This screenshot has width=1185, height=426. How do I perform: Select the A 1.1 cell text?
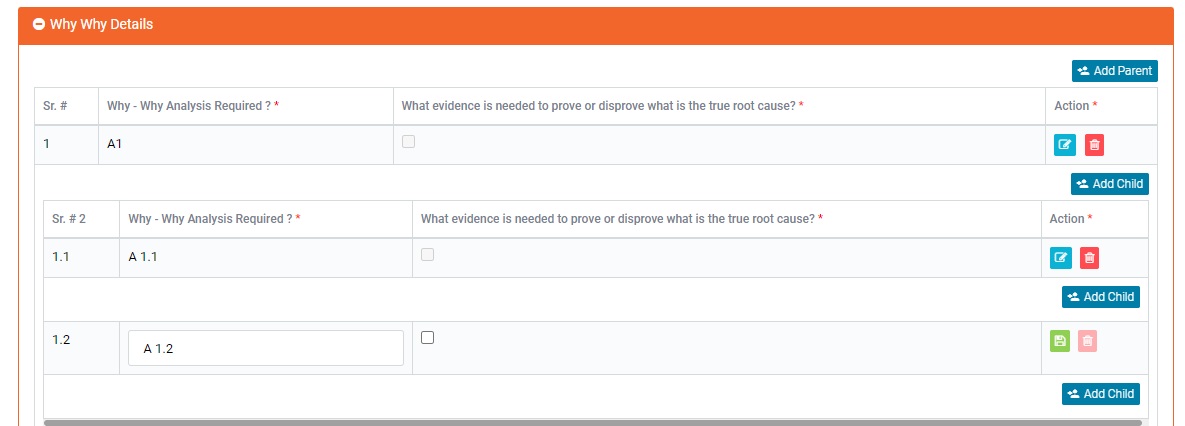[143, 258]
